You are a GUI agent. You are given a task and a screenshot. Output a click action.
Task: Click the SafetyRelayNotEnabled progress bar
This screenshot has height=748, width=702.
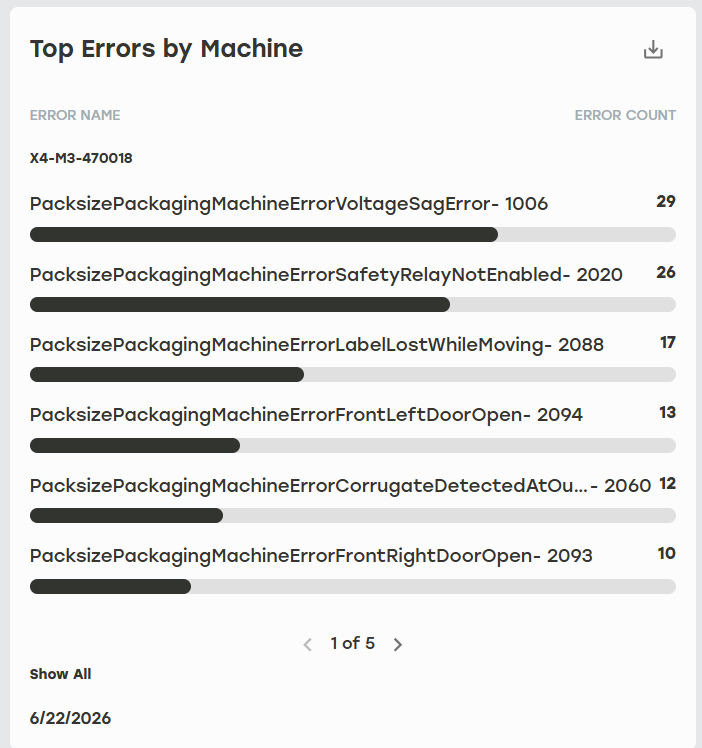[x=352, y=304]
